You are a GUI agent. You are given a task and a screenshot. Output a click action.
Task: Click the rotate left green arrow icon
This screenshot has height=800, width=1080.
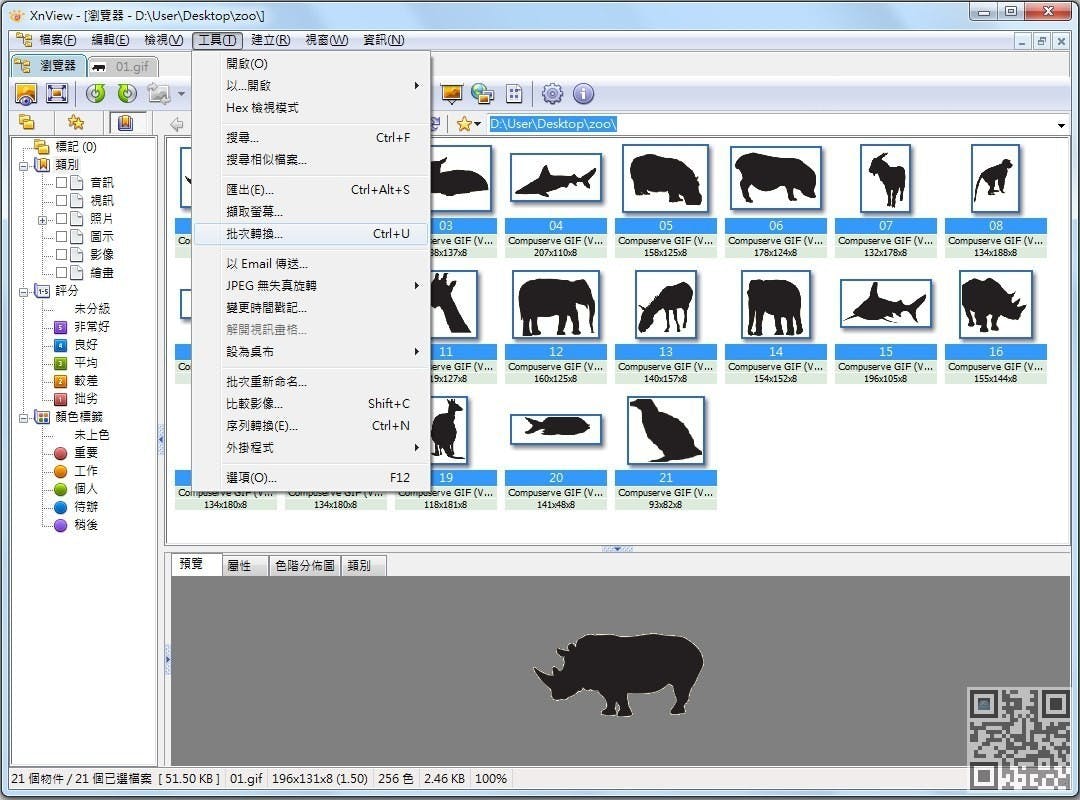(x=96, y=93)
